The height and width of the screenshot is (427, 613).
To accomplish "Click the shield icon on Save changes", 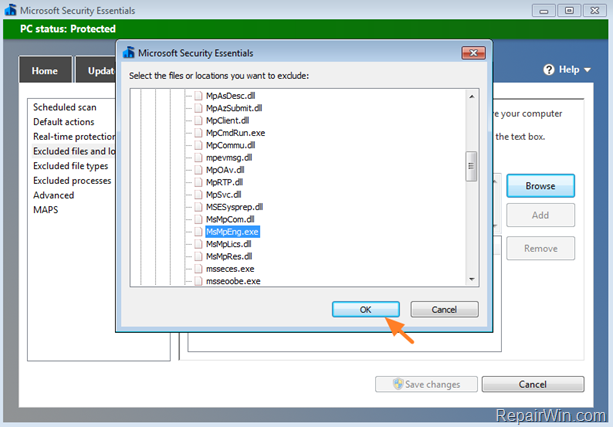I will pos(398,384).
